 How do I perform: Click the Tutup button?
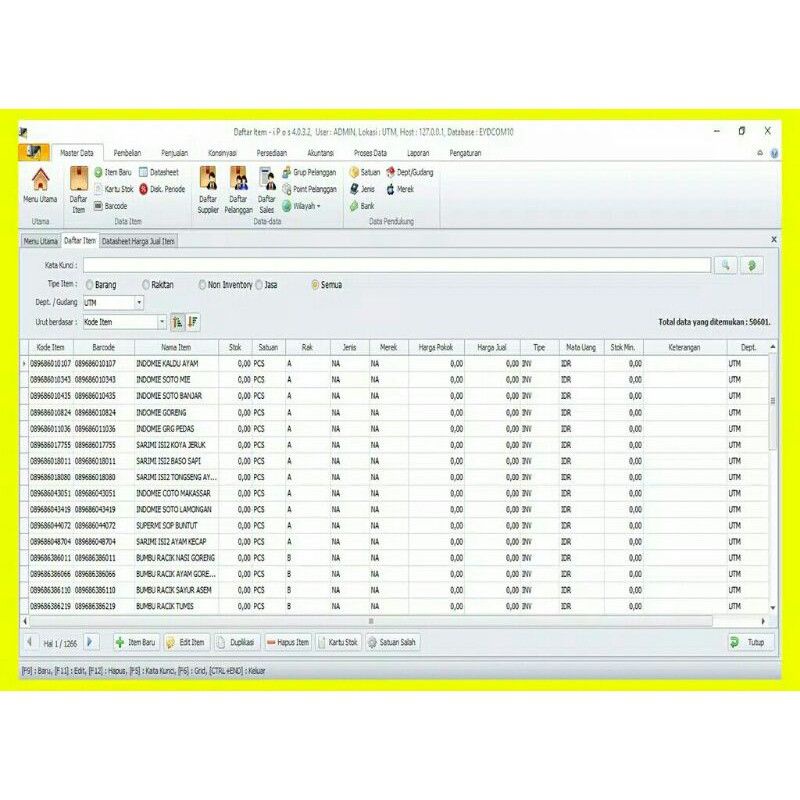pyautogui.click(x=751, y=642)
